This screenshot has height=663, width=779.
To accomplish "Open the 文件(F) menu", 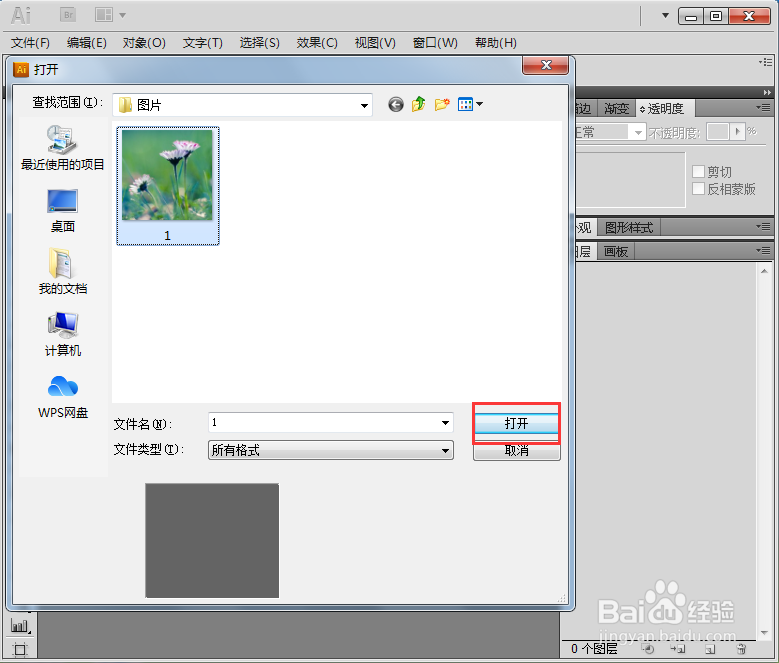I will [x=30, y=43].
